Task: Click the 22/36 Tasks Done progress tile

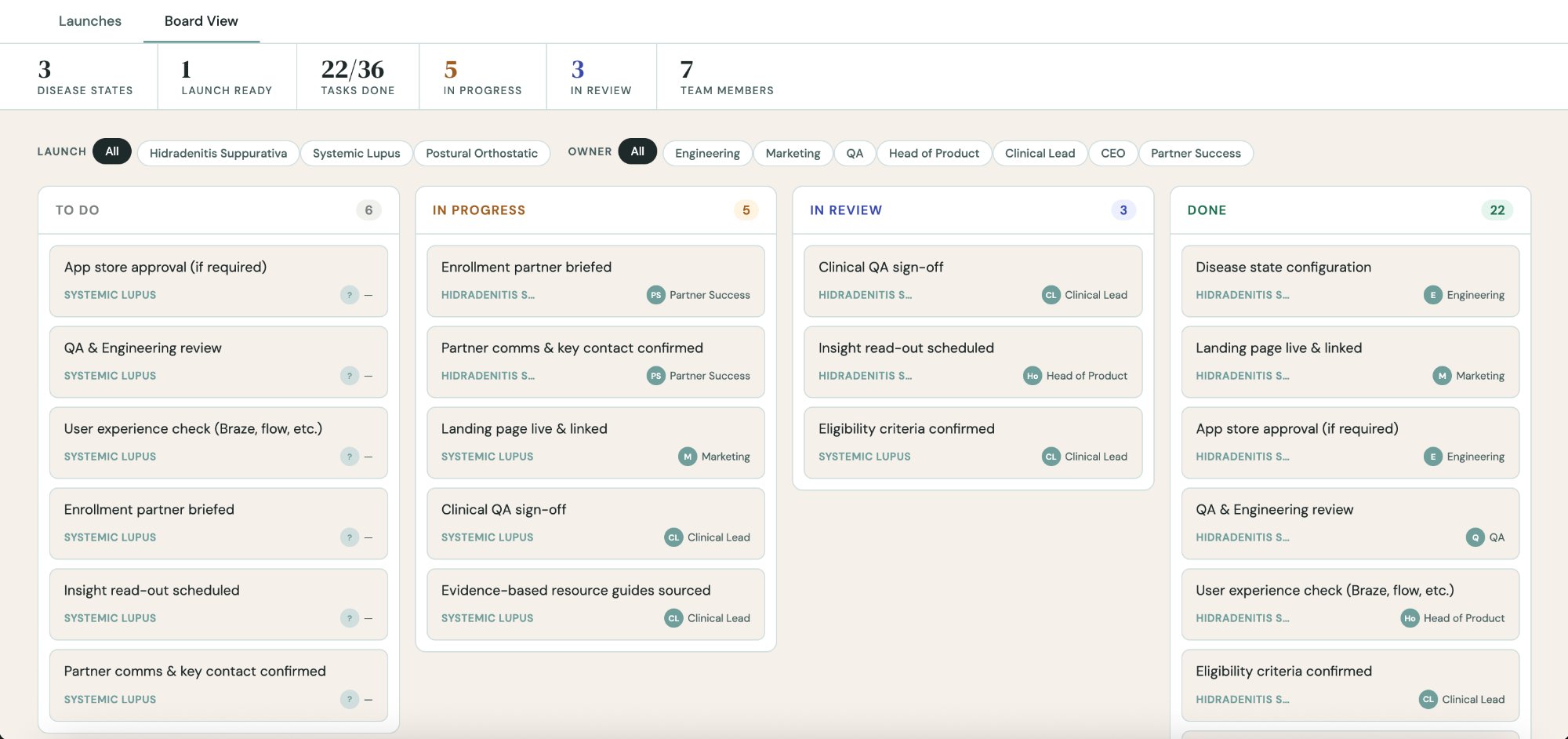Action: [358, 75]
